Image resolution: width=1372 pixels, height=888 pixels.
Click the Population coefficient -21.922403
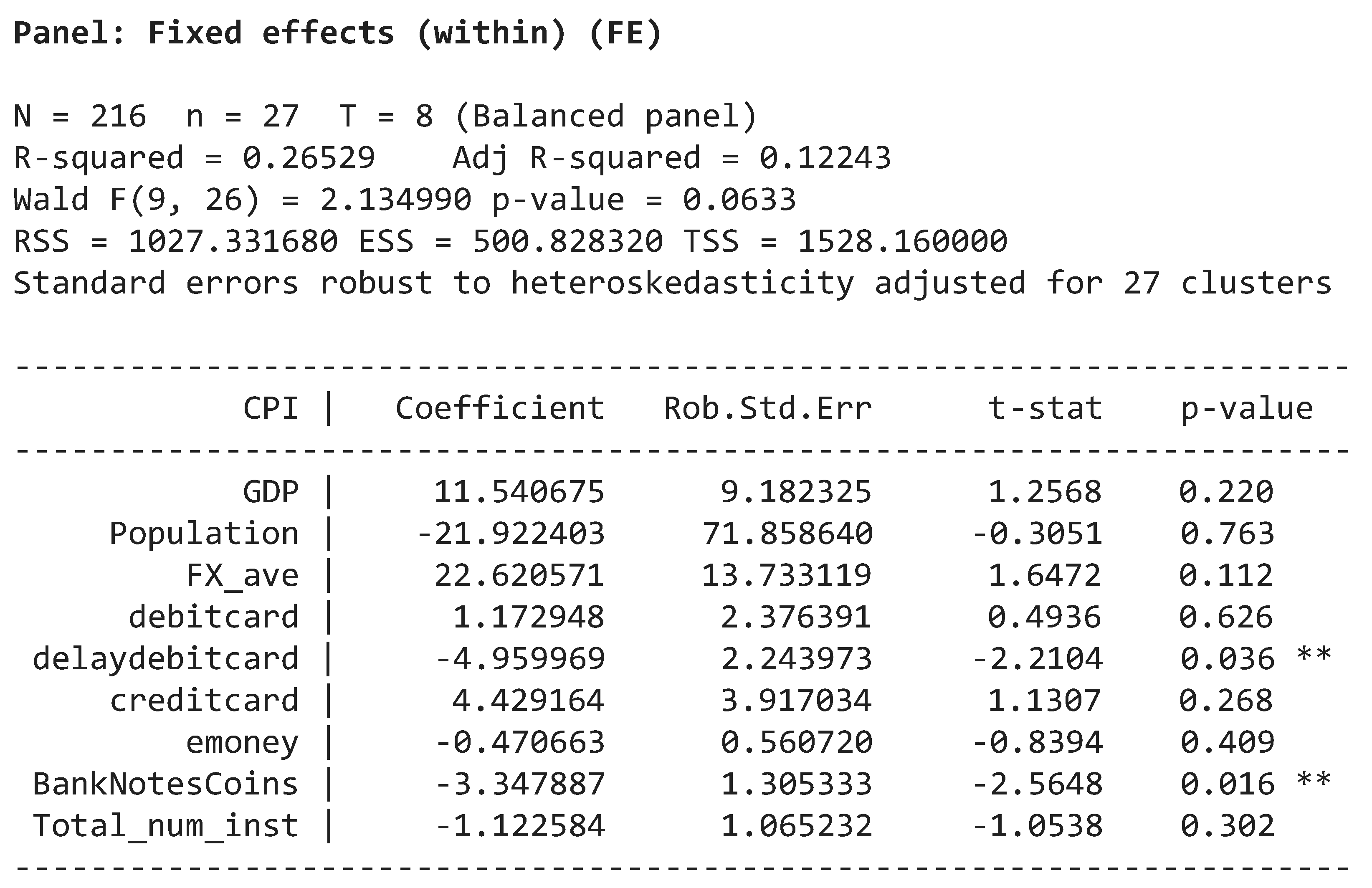pos(510,534)
